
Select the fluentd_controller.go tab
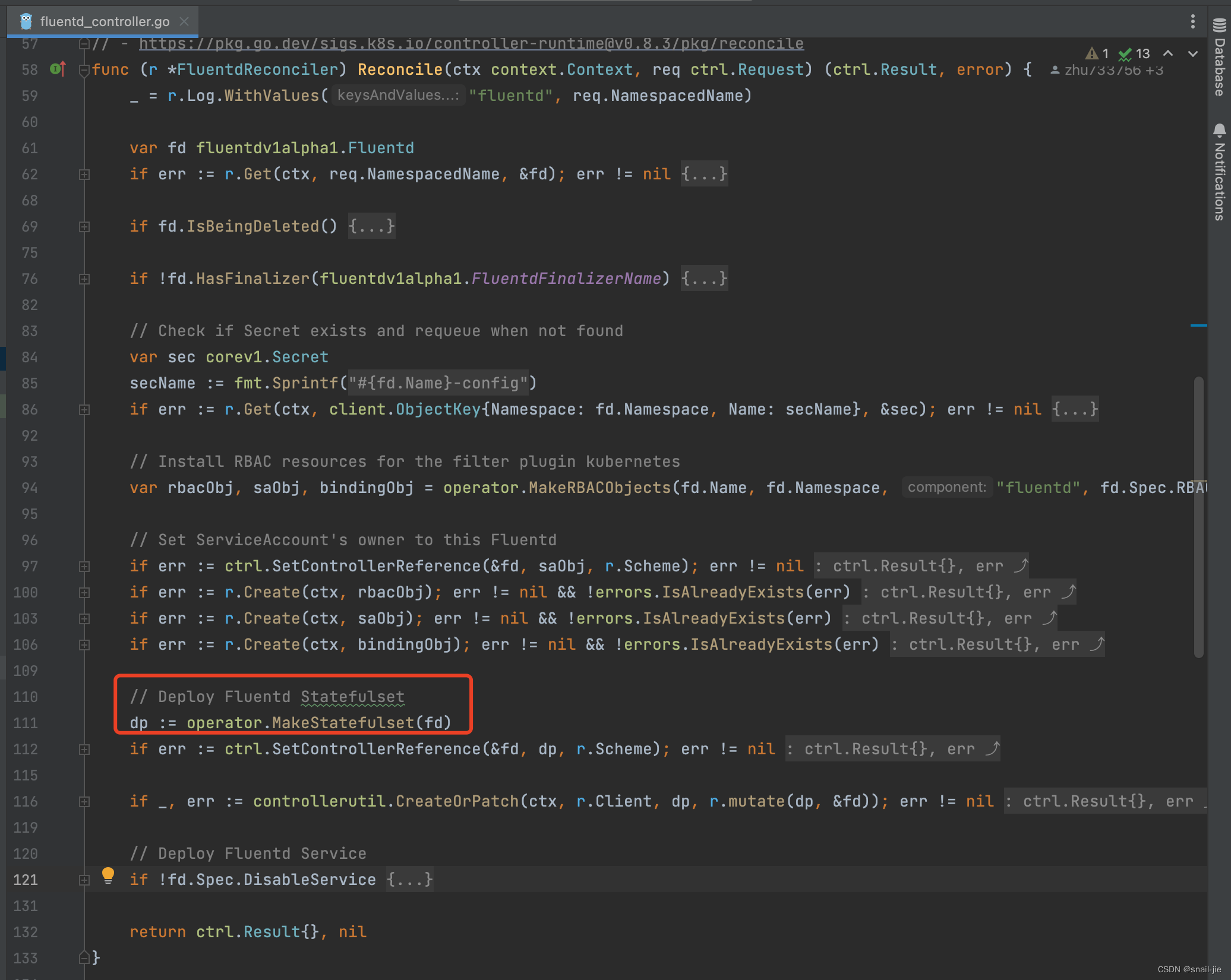click(x=105, y=22)
